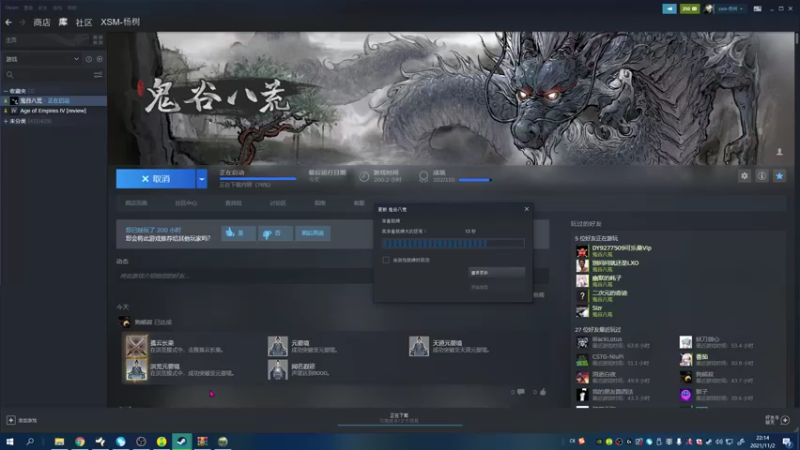Open friends and chat plus icon
Viewport: 800px width, 450px height.
click(785, 420)
